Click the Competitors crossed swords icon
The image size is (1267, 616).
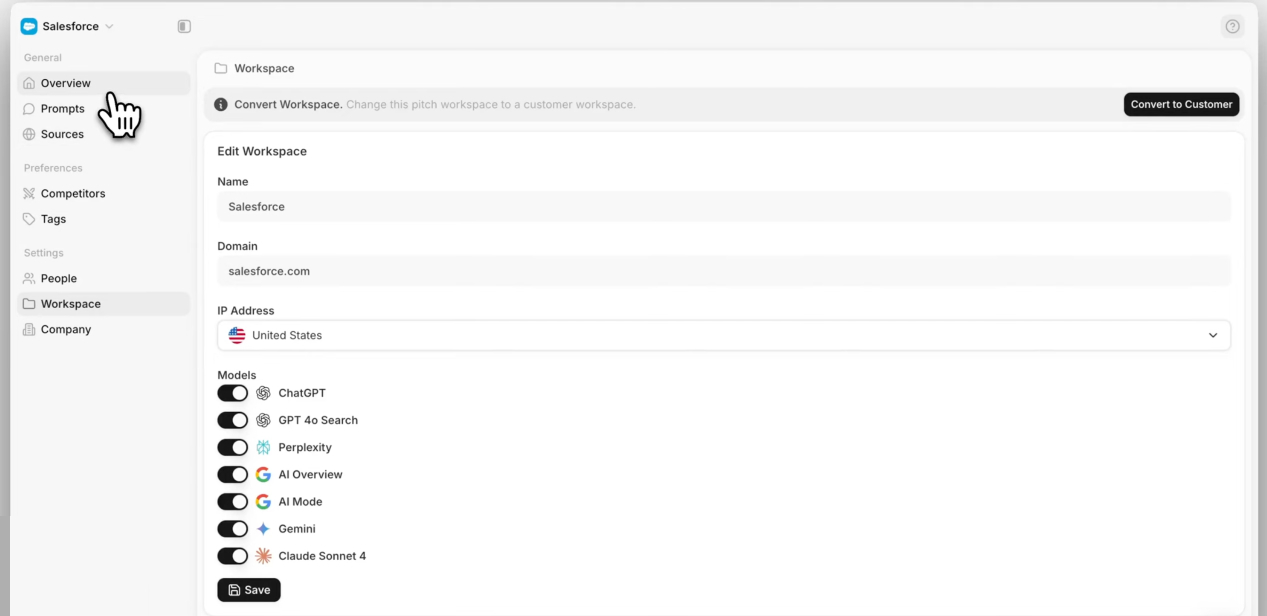click(29, 194)
